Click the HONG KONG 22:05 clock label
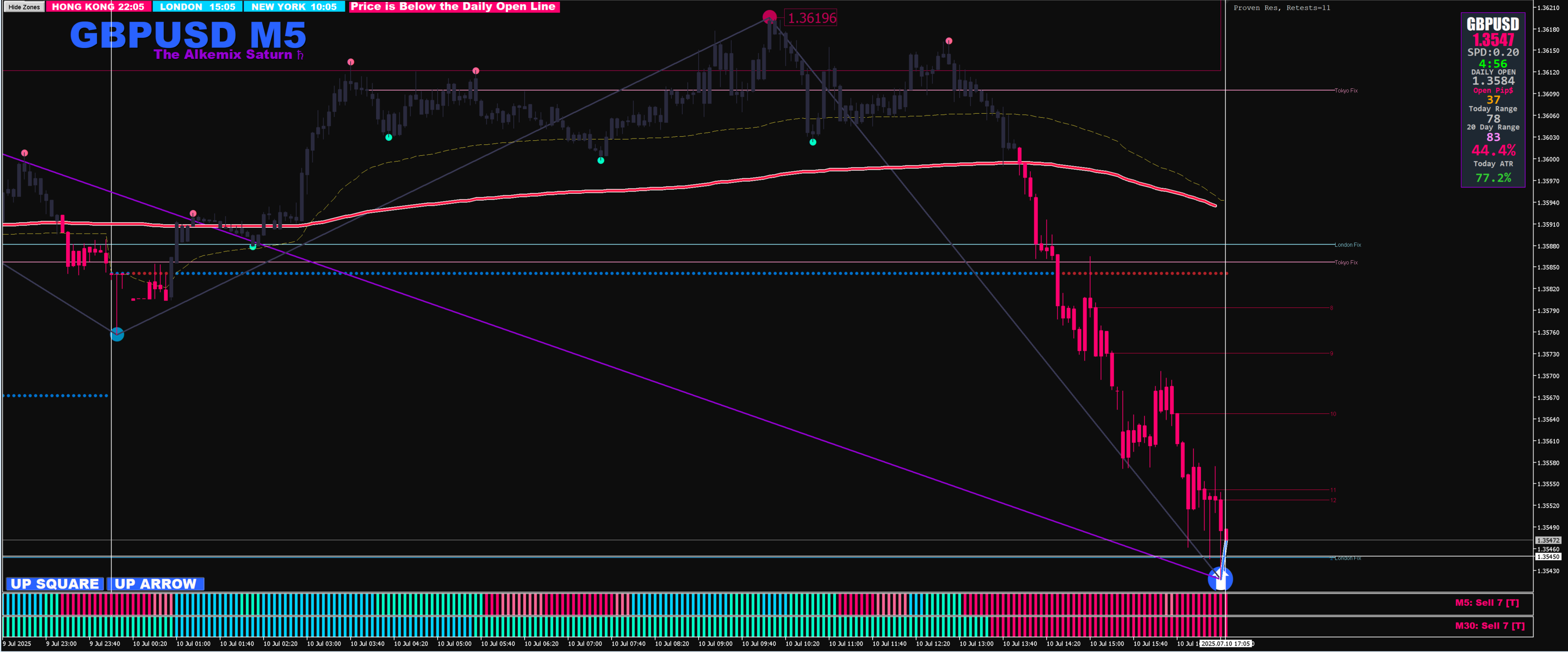Image resolution: width=1568 pixels, height=652 pixels. click(x=98, y=7)
